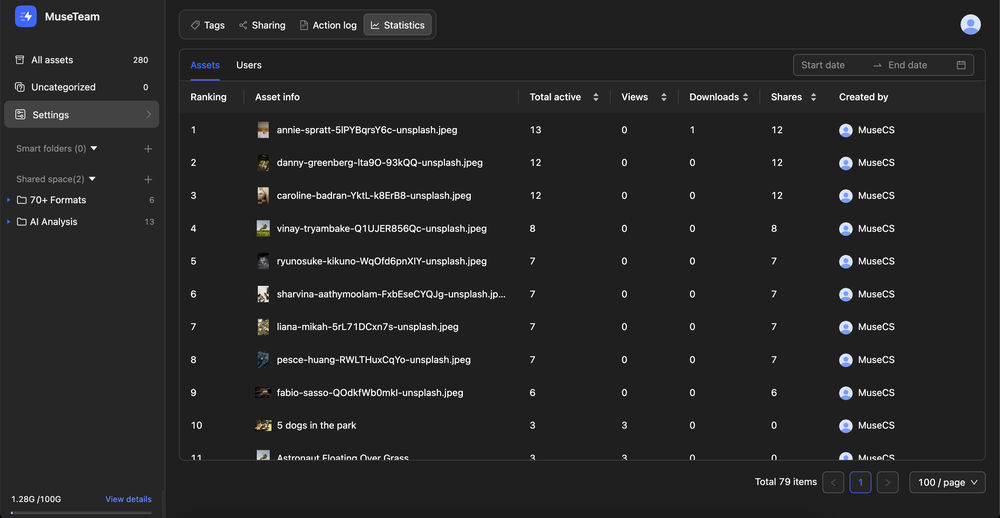This screenshot has height=518, width=1000.
Task: Click the MuseTeam logo icon
Action: tap(26, 17)
